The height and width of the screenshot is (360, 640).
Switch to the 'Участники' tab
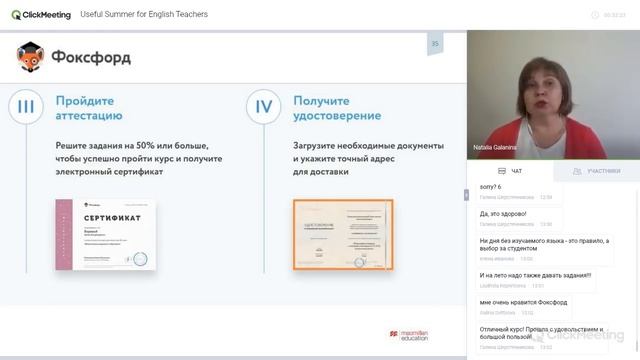pyautogui.click(x=597, y=171)
